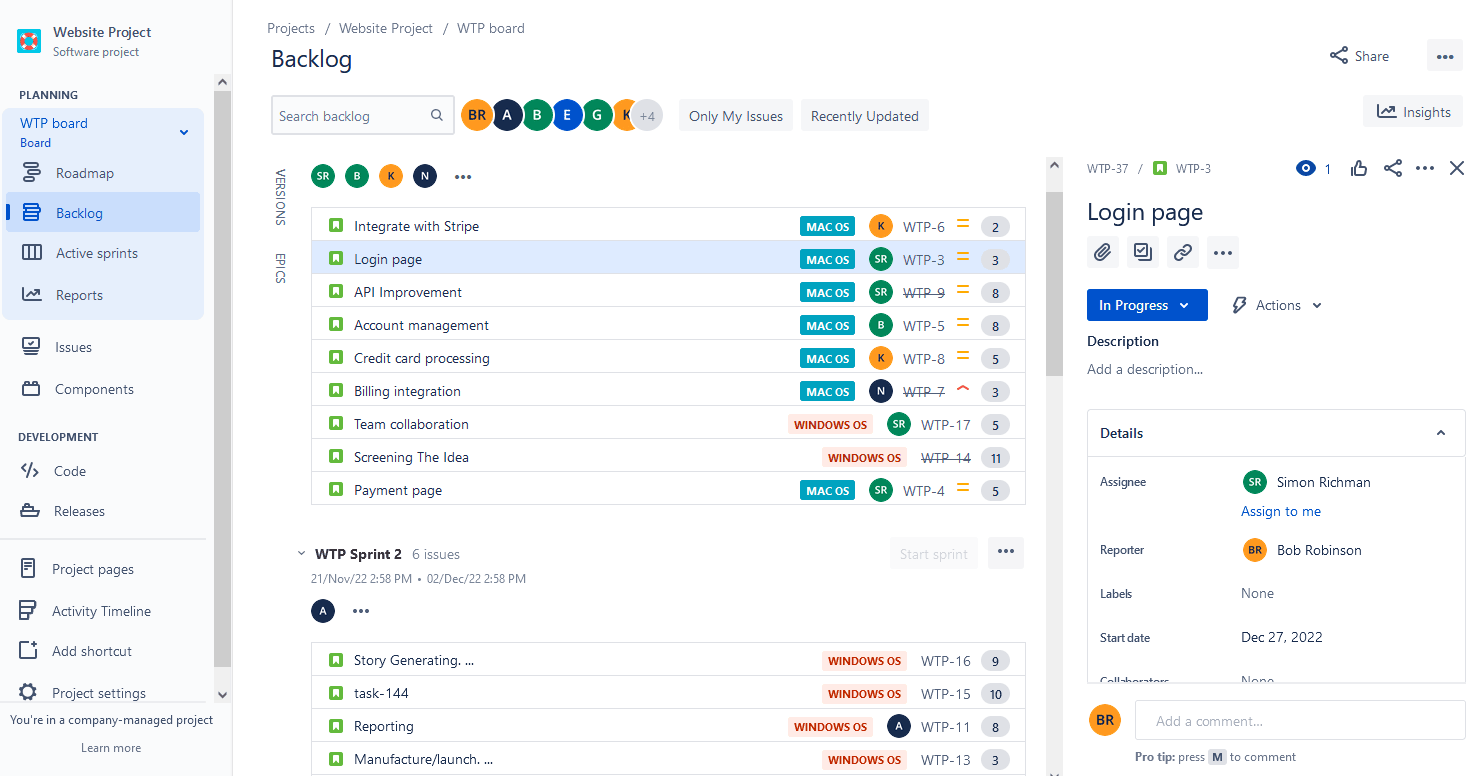The image size is (1480, 776).
Task: Enable the Only My Issues filter
Action: tap(735, 115)
